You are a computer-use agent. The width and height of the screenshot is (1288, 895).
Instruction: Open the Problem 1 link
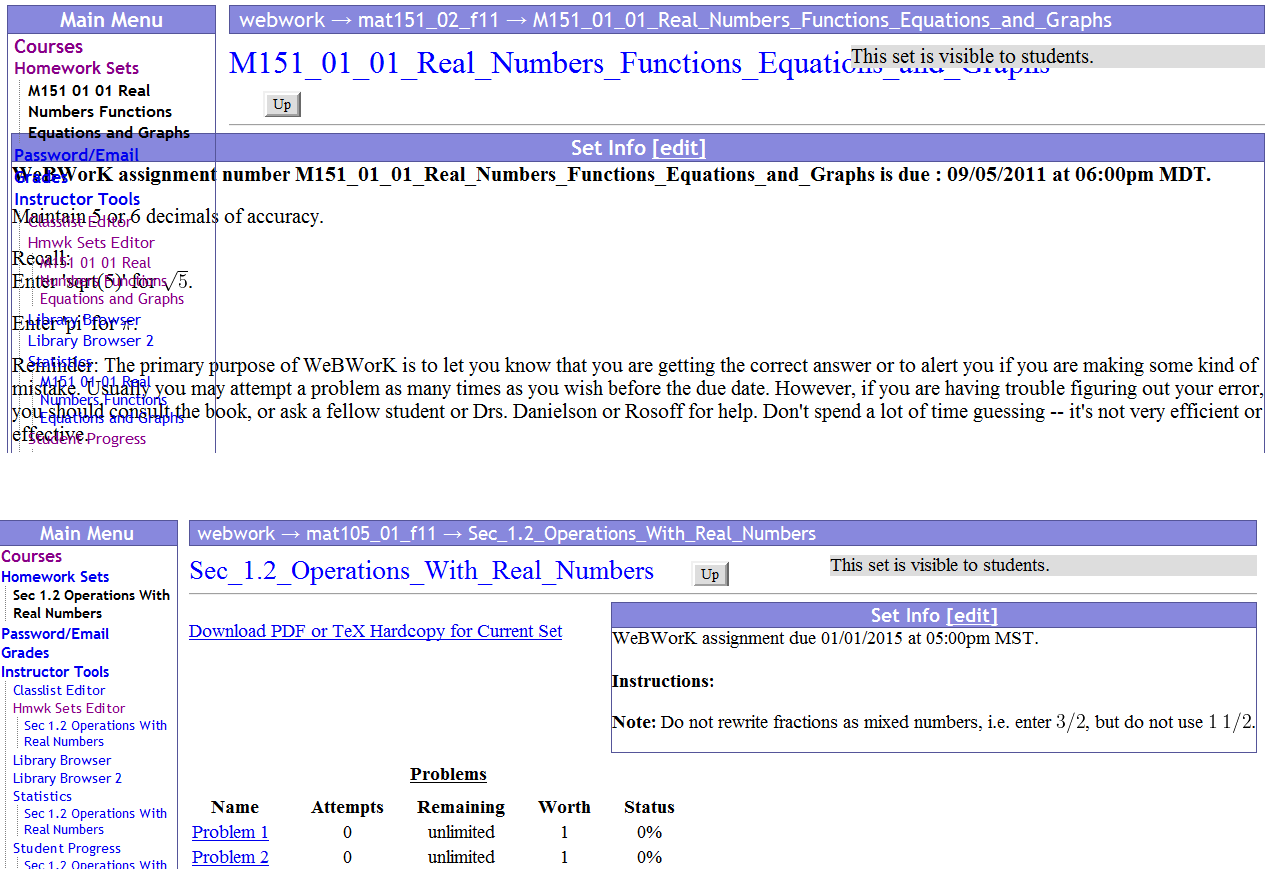pos(230,832)
